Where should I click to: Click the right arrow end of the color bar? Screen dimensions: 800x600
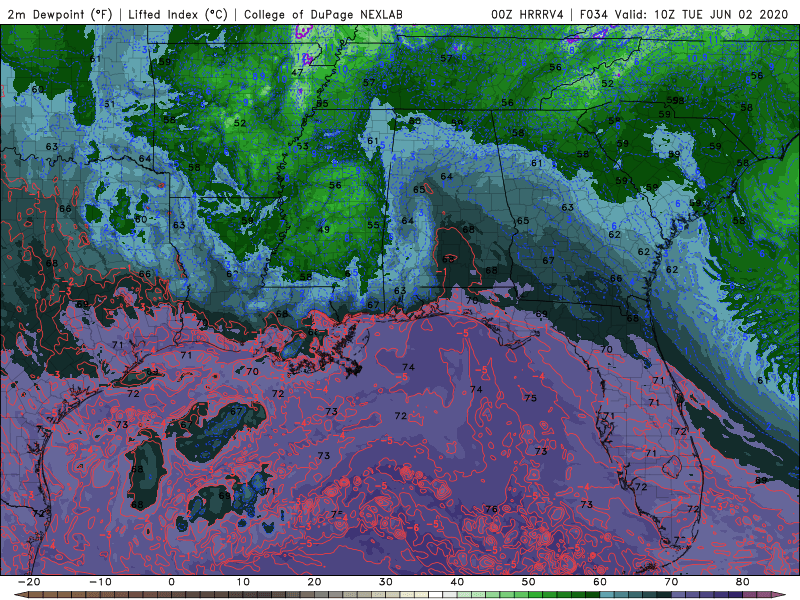(x=781, y=595)
